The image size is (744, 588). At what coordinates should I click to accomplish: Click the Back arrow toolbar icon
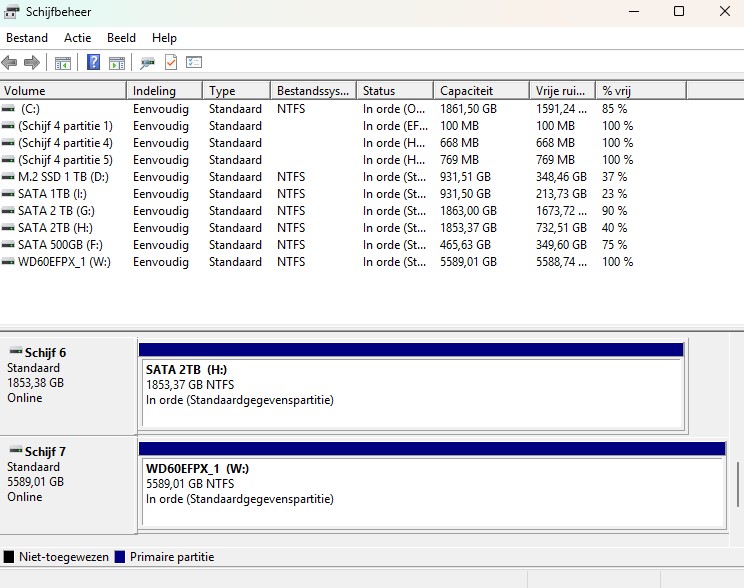click(x=9, y=62)
